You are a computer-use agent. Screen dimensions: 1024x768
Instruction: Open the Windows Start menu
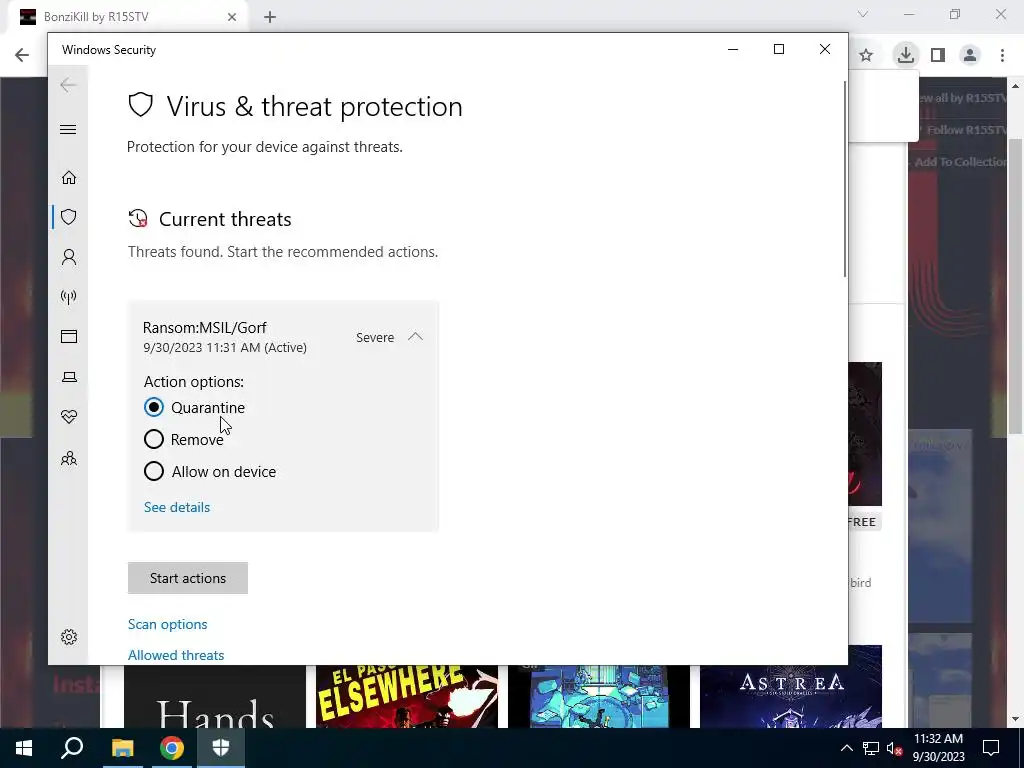[24, 748]
